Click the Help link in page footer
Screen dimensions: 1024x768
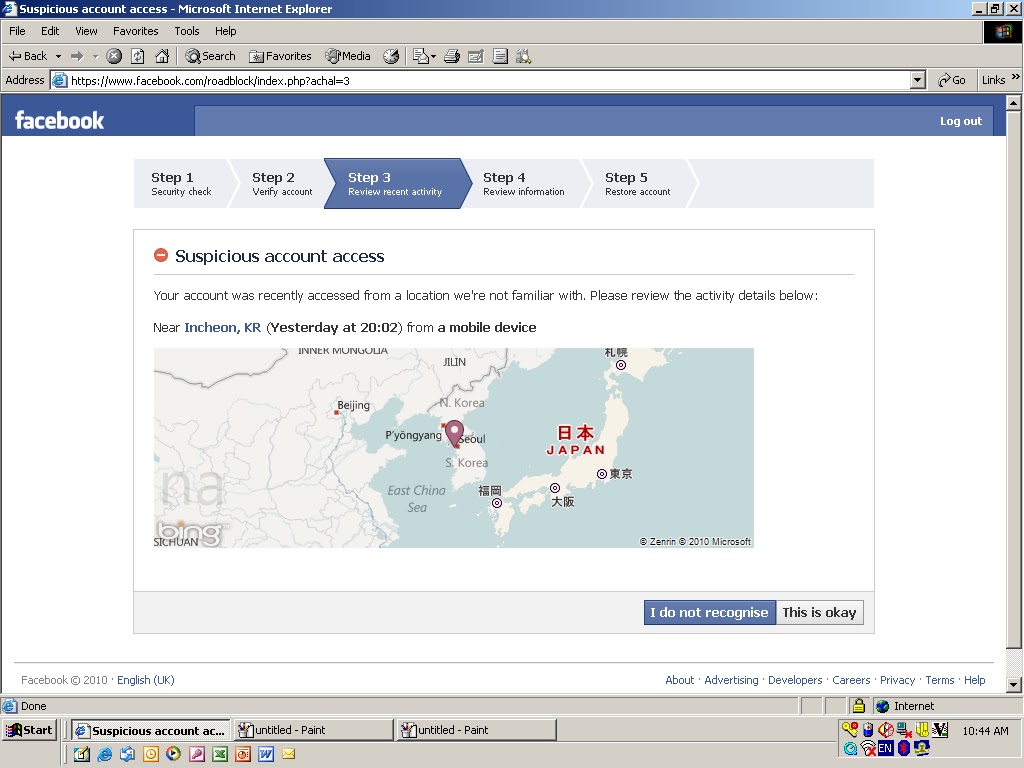click(x=974, y=680)
